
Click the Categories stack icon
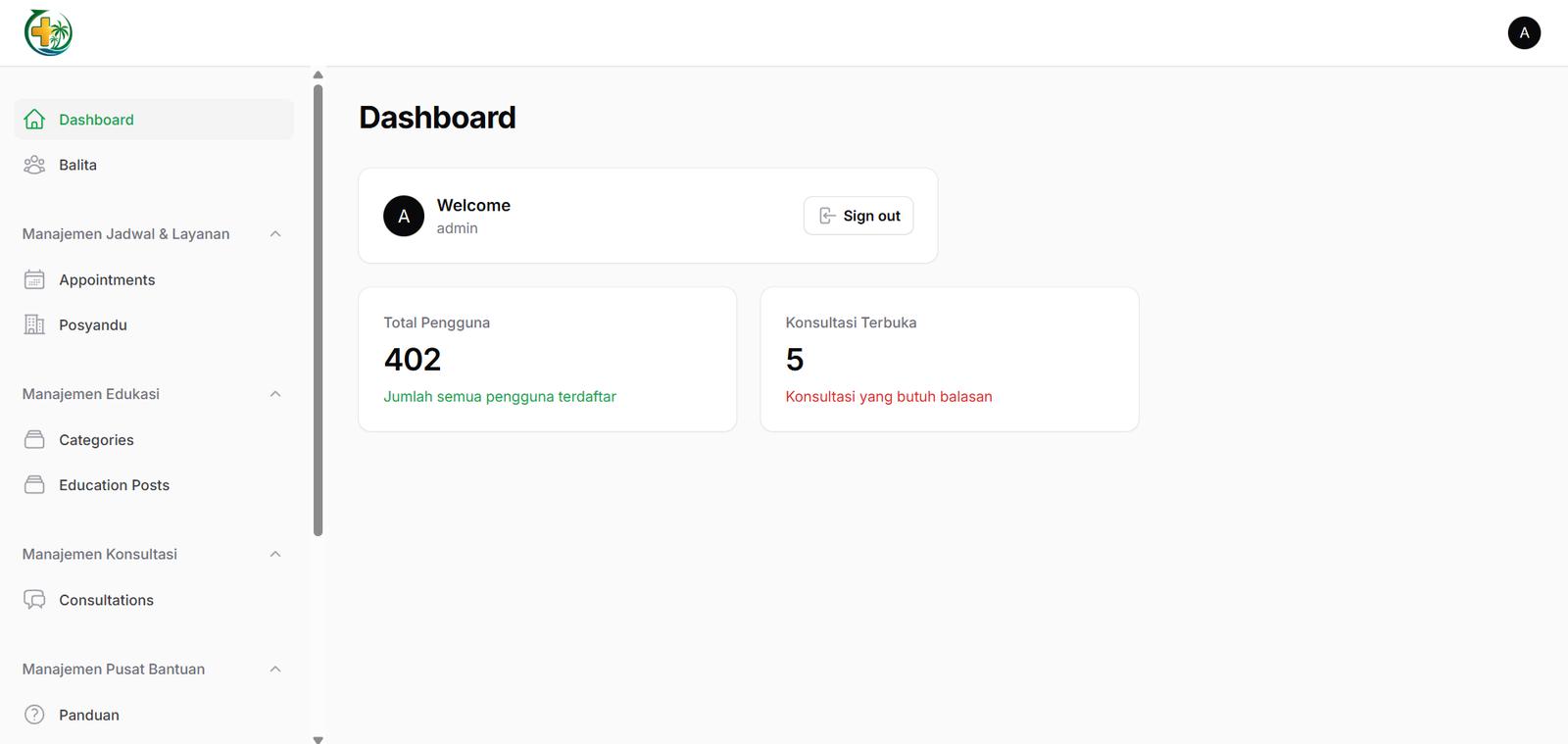(x=34, y=439)
